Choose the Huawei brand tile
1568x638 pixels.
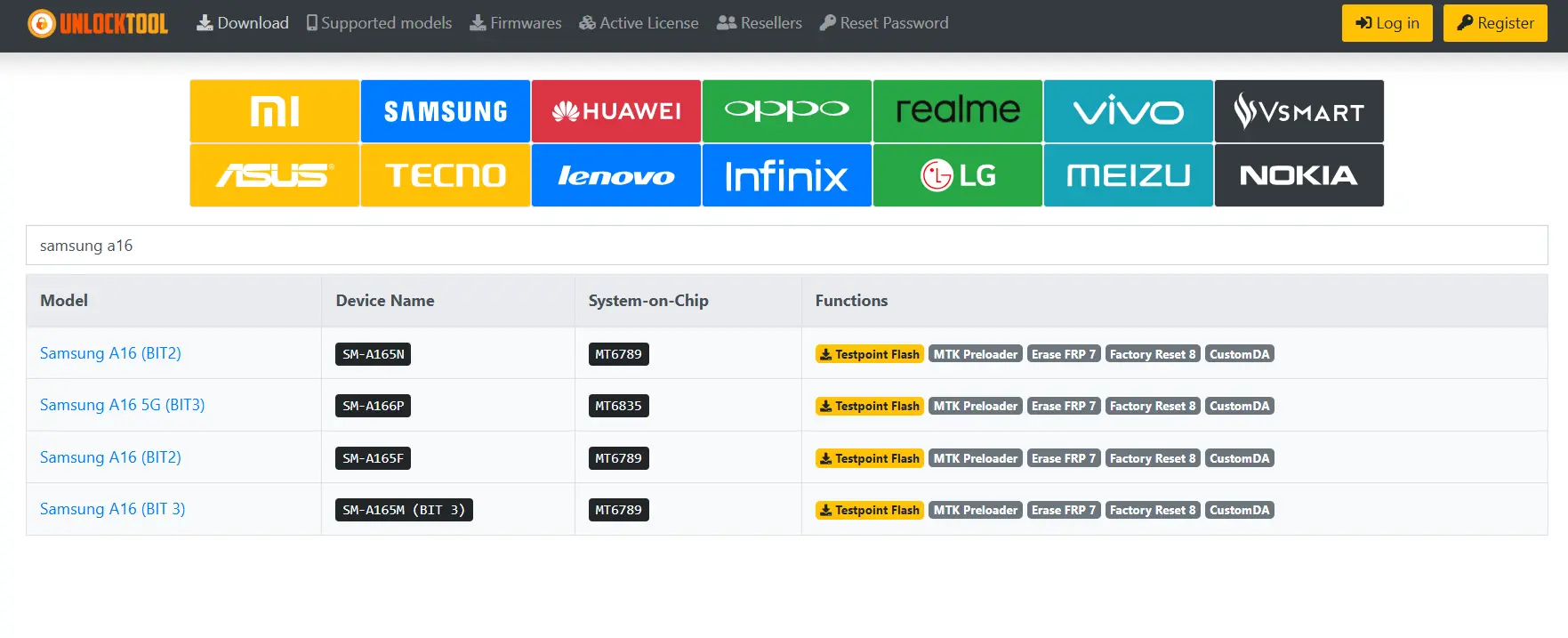point(616,111)
